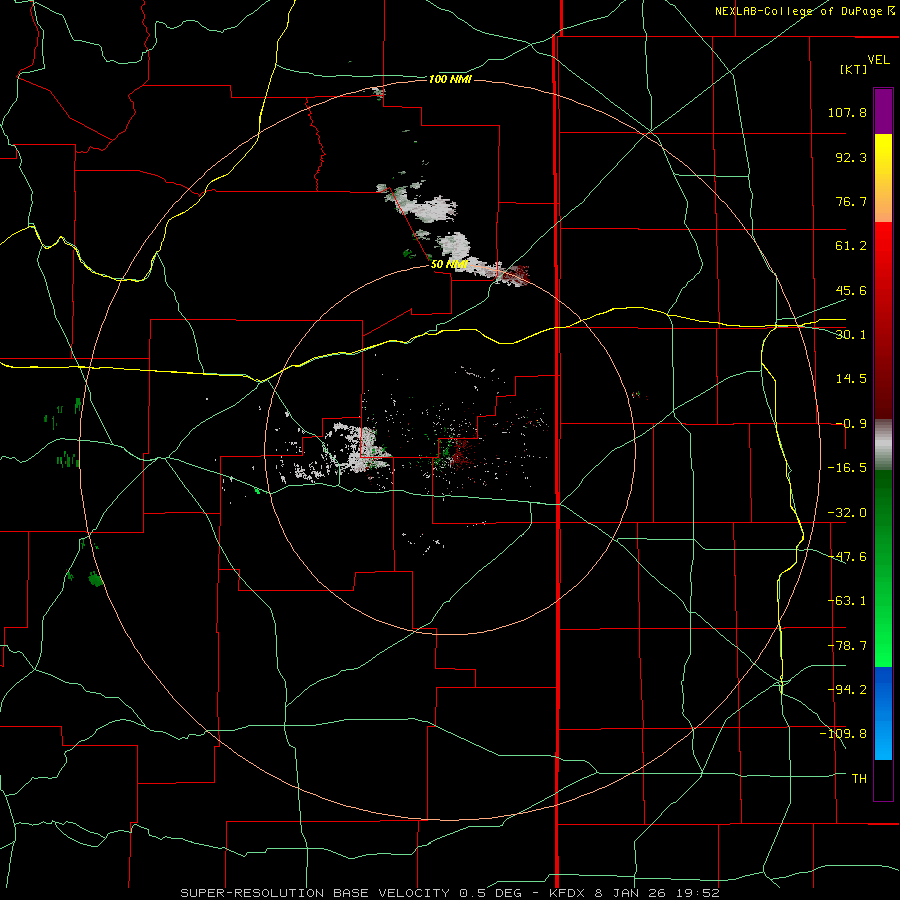
Task: Pick the blue segment of velocity color bar
Action: point(883,713)
